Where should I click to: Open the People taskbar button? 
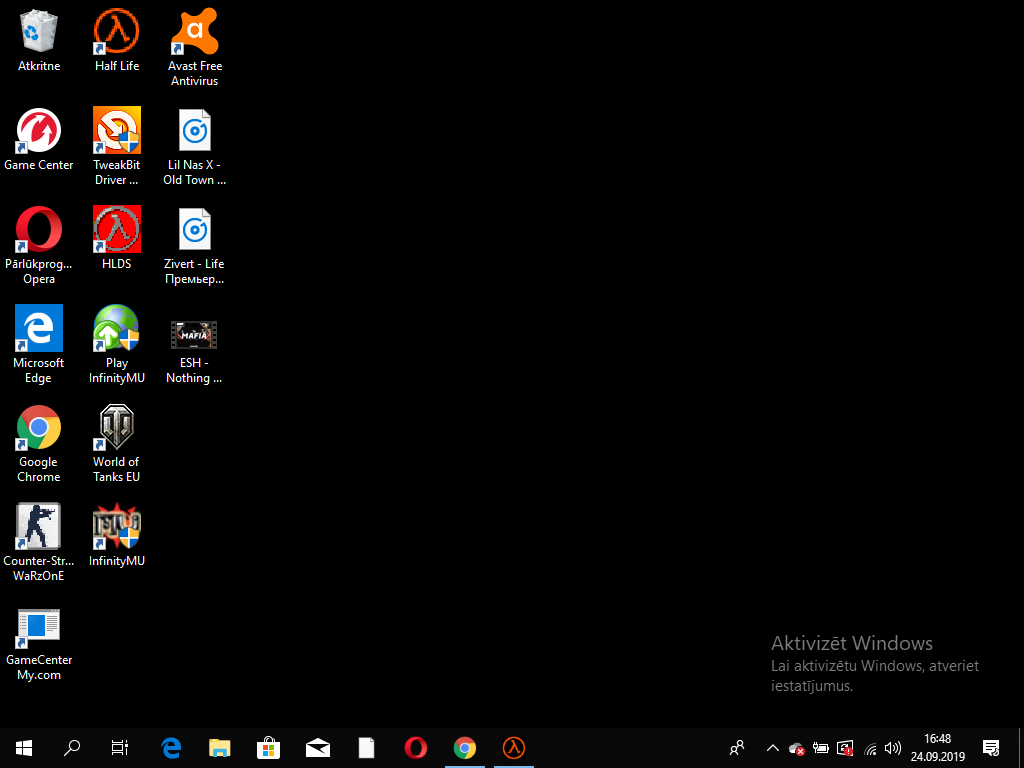pyautogui.click(x=737, y=748)
